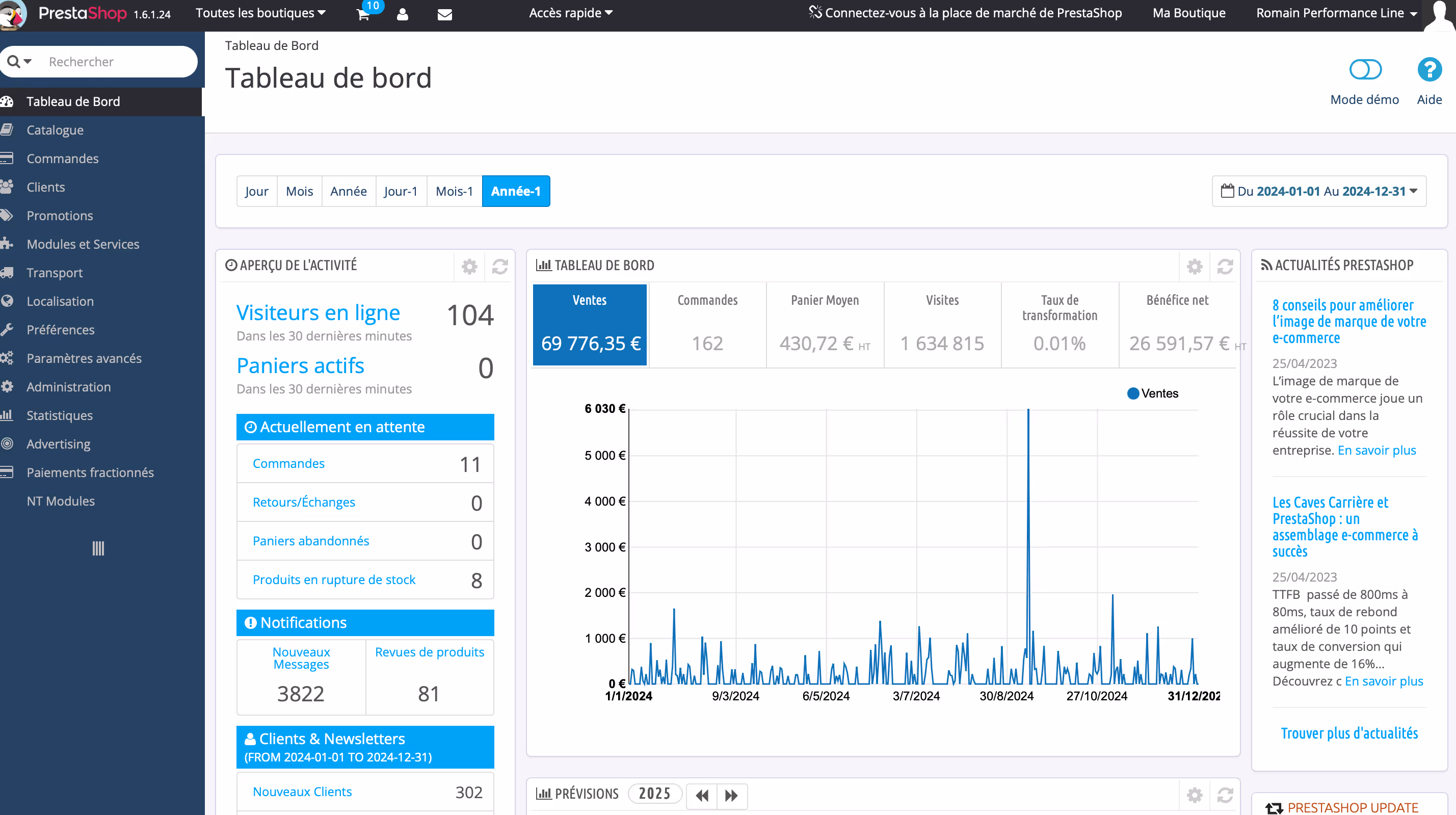This screenshot has width=1456, height=815.
Task: Switch to the Mois-1 period tab
Action: 454,191
